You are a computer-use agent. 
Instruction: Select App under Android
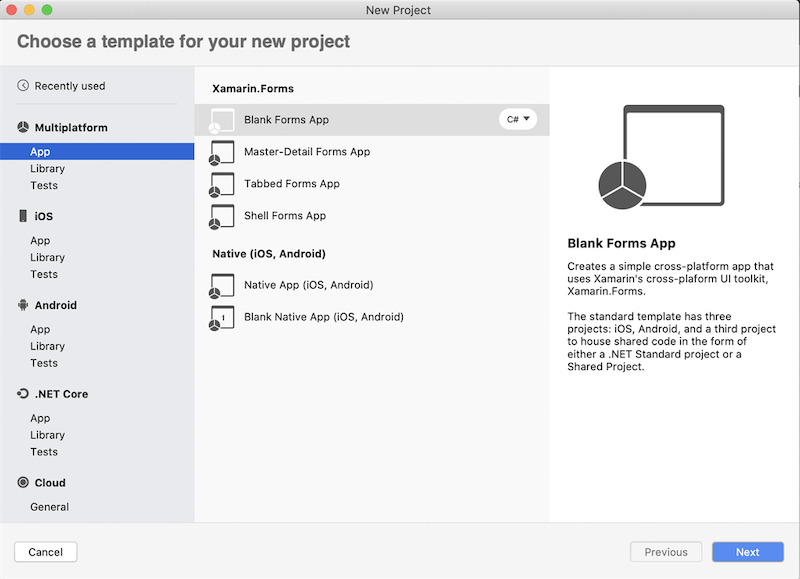[40, 329]
